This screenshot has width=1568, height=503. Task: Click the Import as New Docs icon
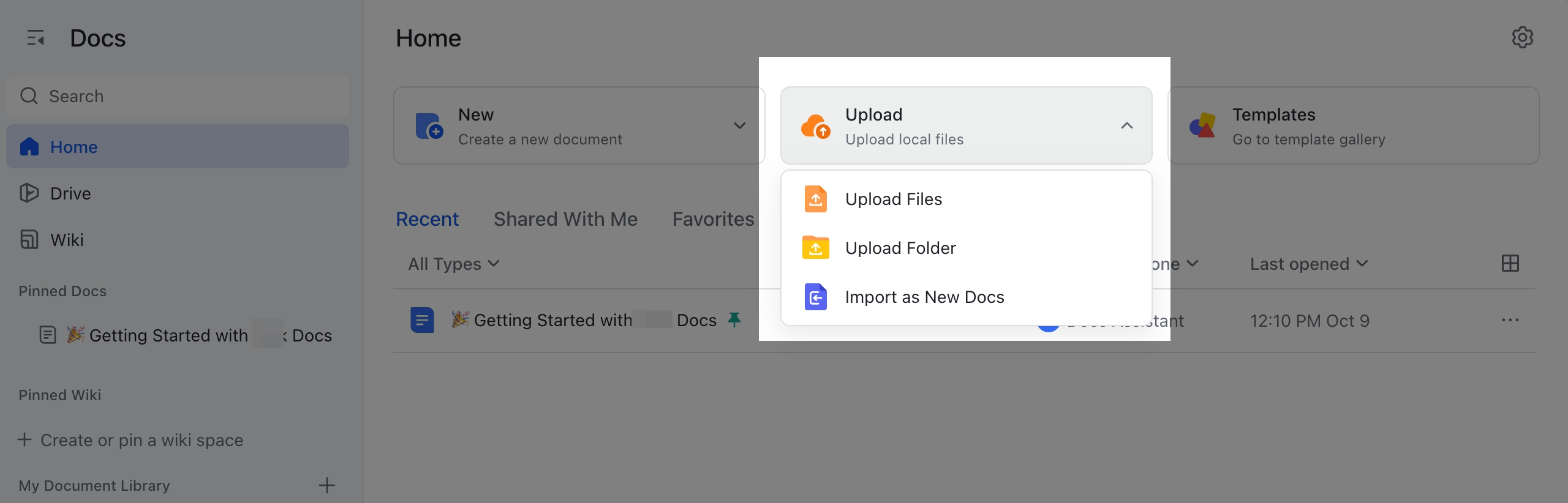816,297
